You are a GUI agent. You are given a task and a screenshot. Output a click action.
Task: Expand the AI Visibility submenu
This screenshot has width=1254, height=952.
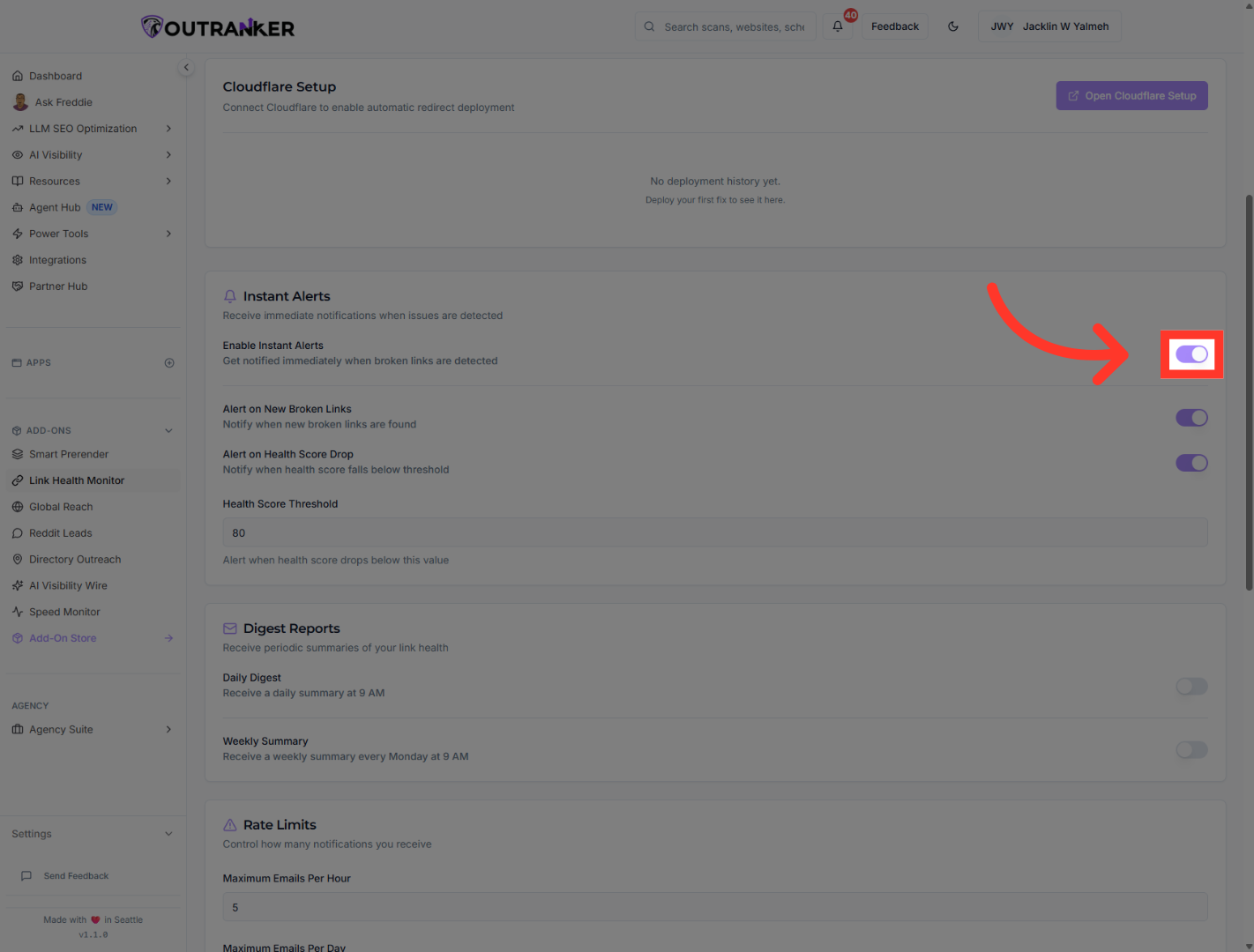168,155
